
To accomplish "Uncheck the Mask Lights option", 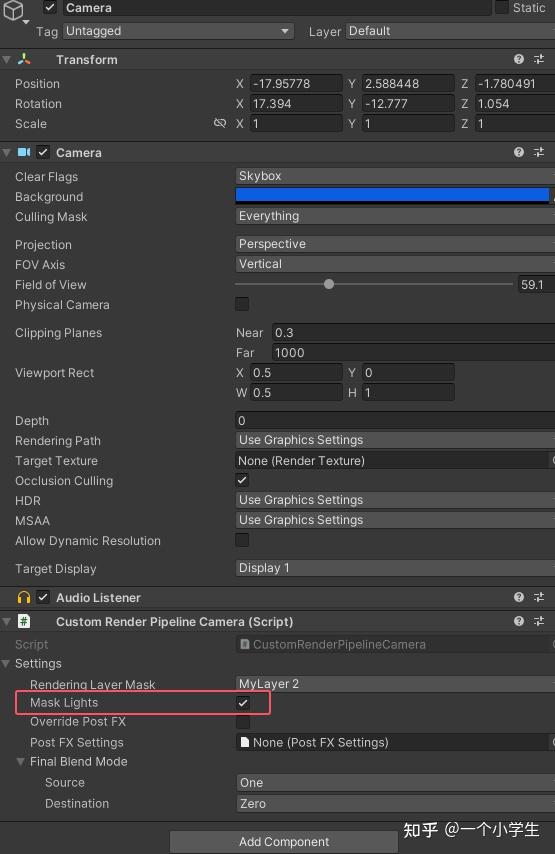I will click(x=243, y=703).
